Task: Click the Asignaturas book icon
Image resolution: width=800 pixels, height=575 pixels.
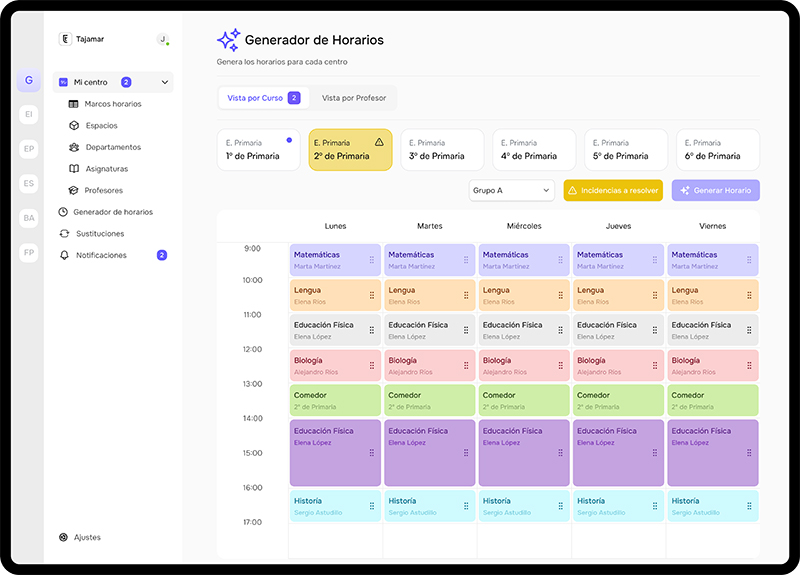Action: [74, 169]
